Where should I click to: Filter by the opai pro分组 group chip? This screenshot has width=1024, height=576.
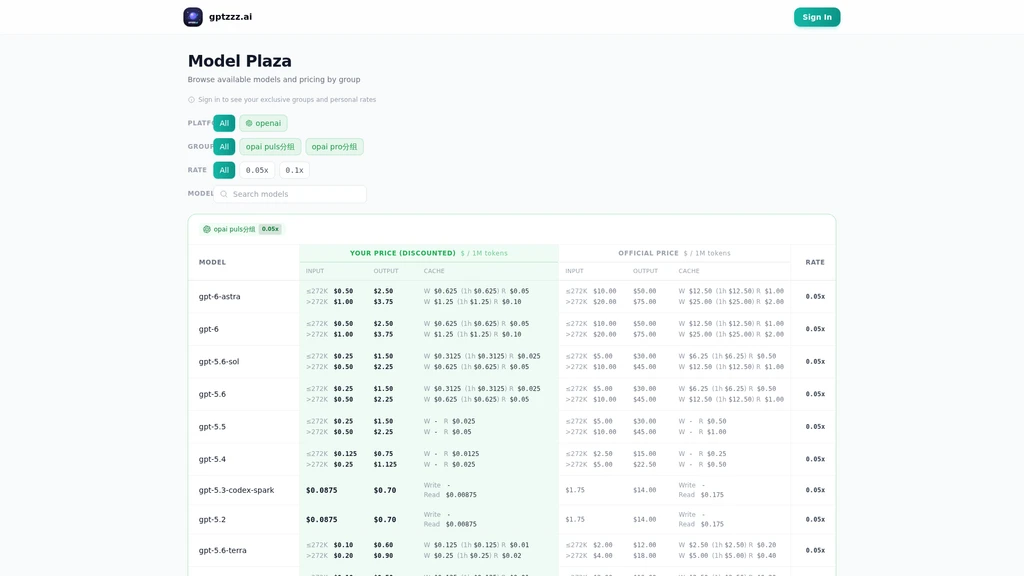click(334, 147)
